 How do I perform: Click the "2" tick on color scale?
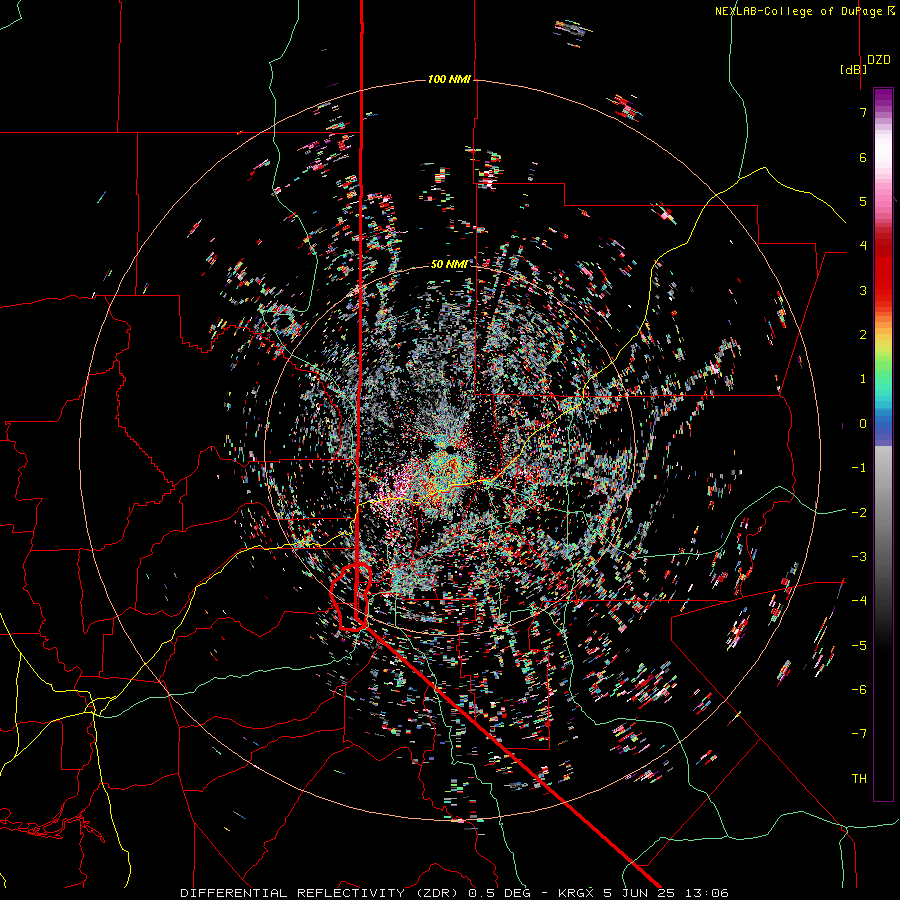pos(863,335)
